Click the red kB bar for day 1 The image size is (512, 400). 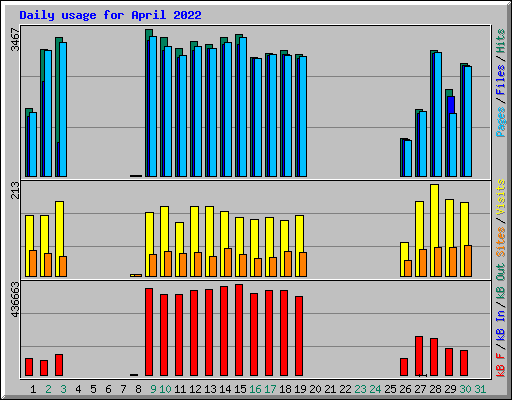click(x=29, y=367)
